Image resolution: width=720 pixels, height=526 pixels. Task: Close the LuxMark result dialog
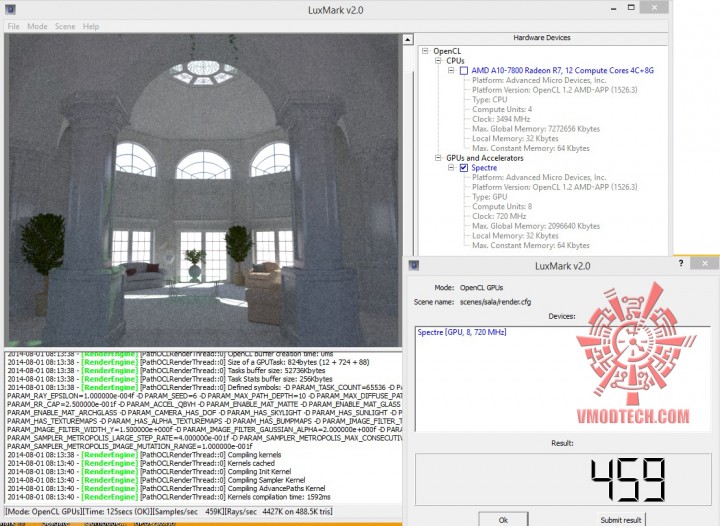tap(705, 263)
